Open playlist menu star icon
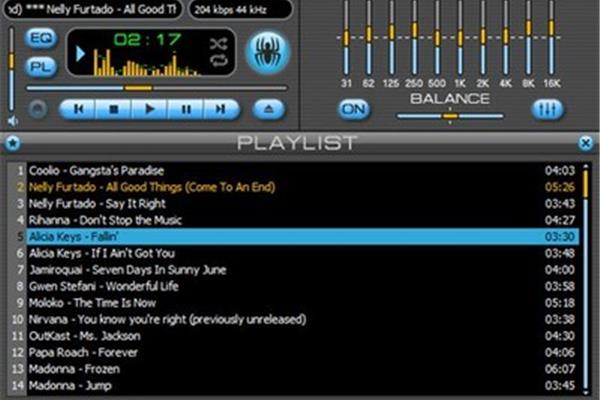The height and width of the screenshot is (400, 600). [x=13, y=143]
